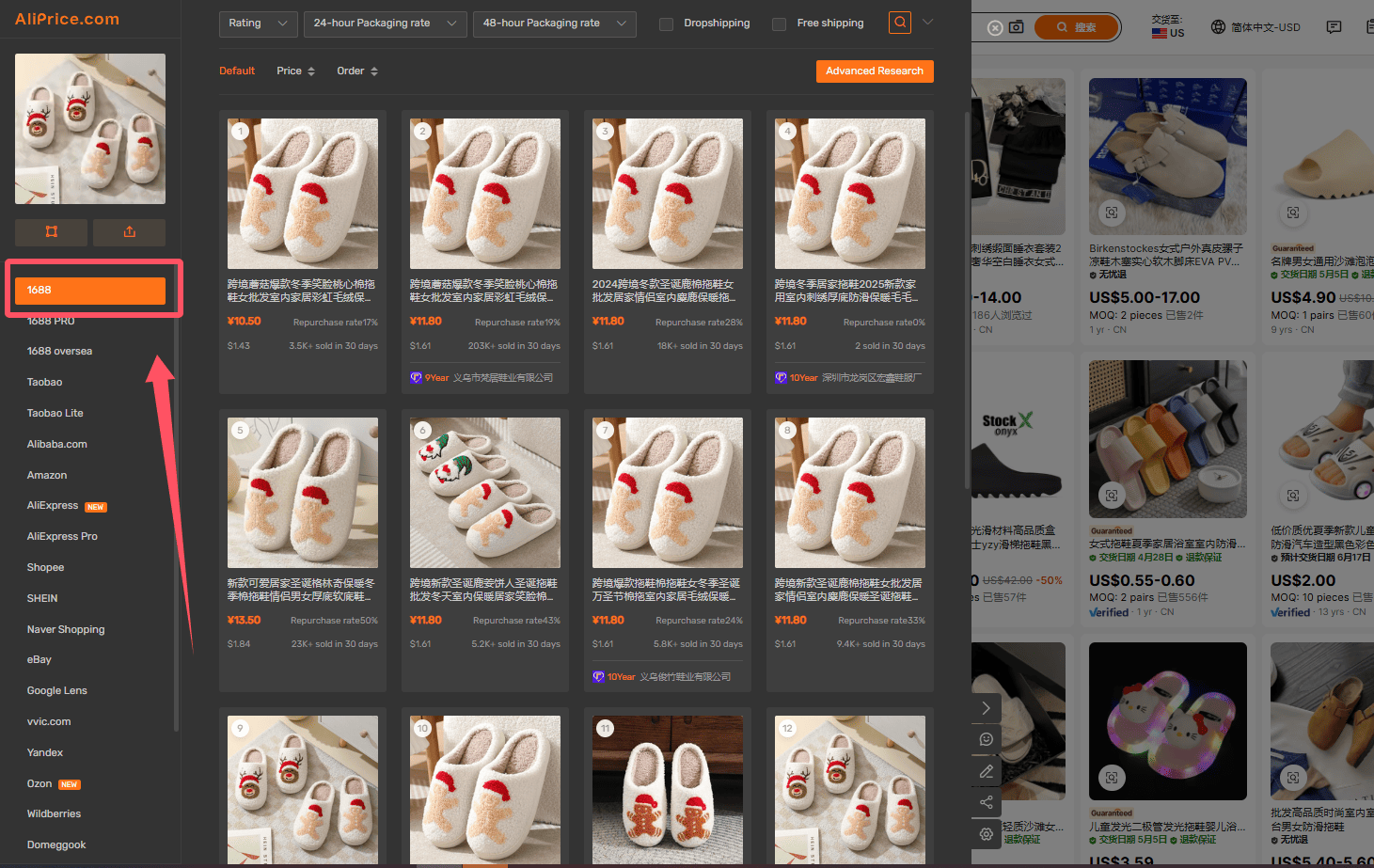This screenshot has width=1374, height=868.
Task: Open the Rating dropdown
Action: point(259,24)
